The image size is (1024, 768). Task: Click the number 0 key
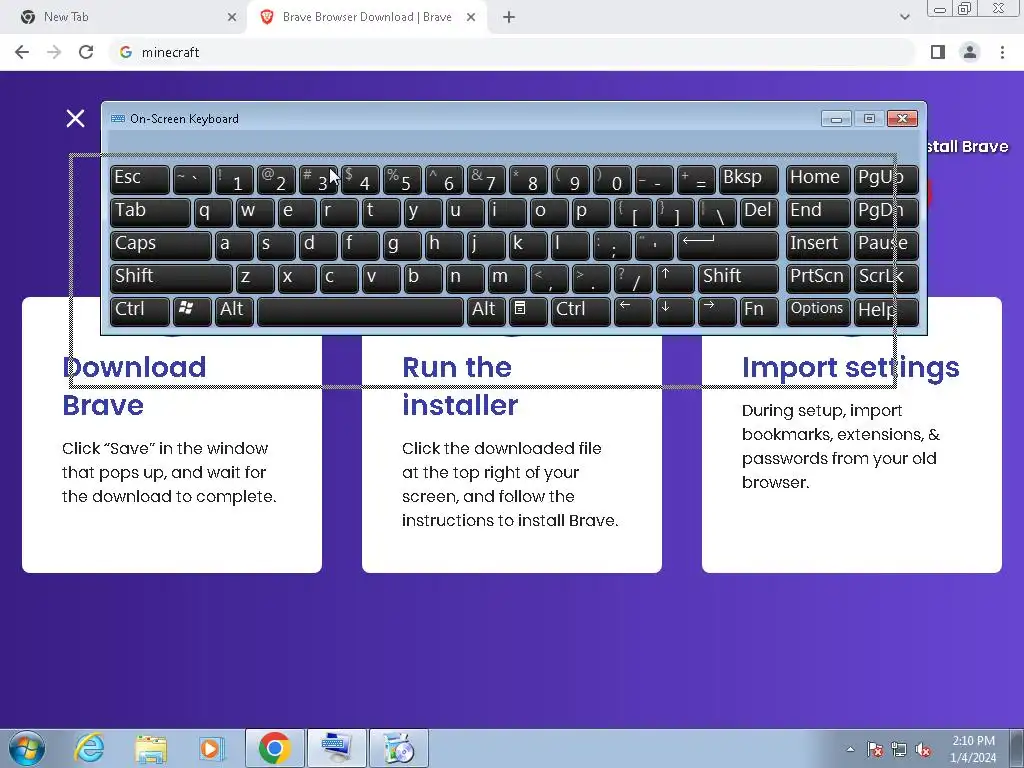pos(612,179)
